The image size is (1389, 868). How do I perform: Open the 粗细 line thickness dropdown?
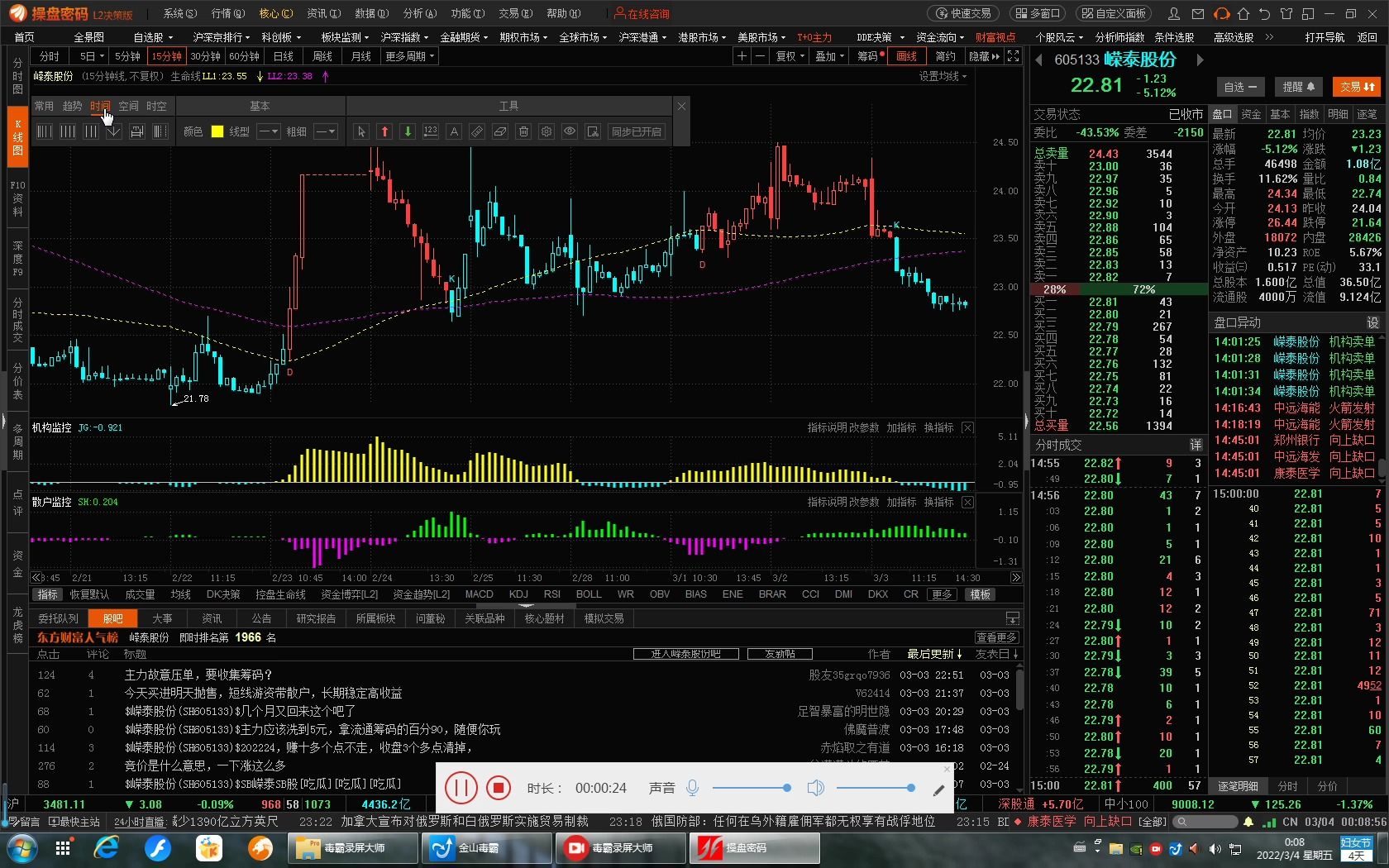(x=326, y=131)
